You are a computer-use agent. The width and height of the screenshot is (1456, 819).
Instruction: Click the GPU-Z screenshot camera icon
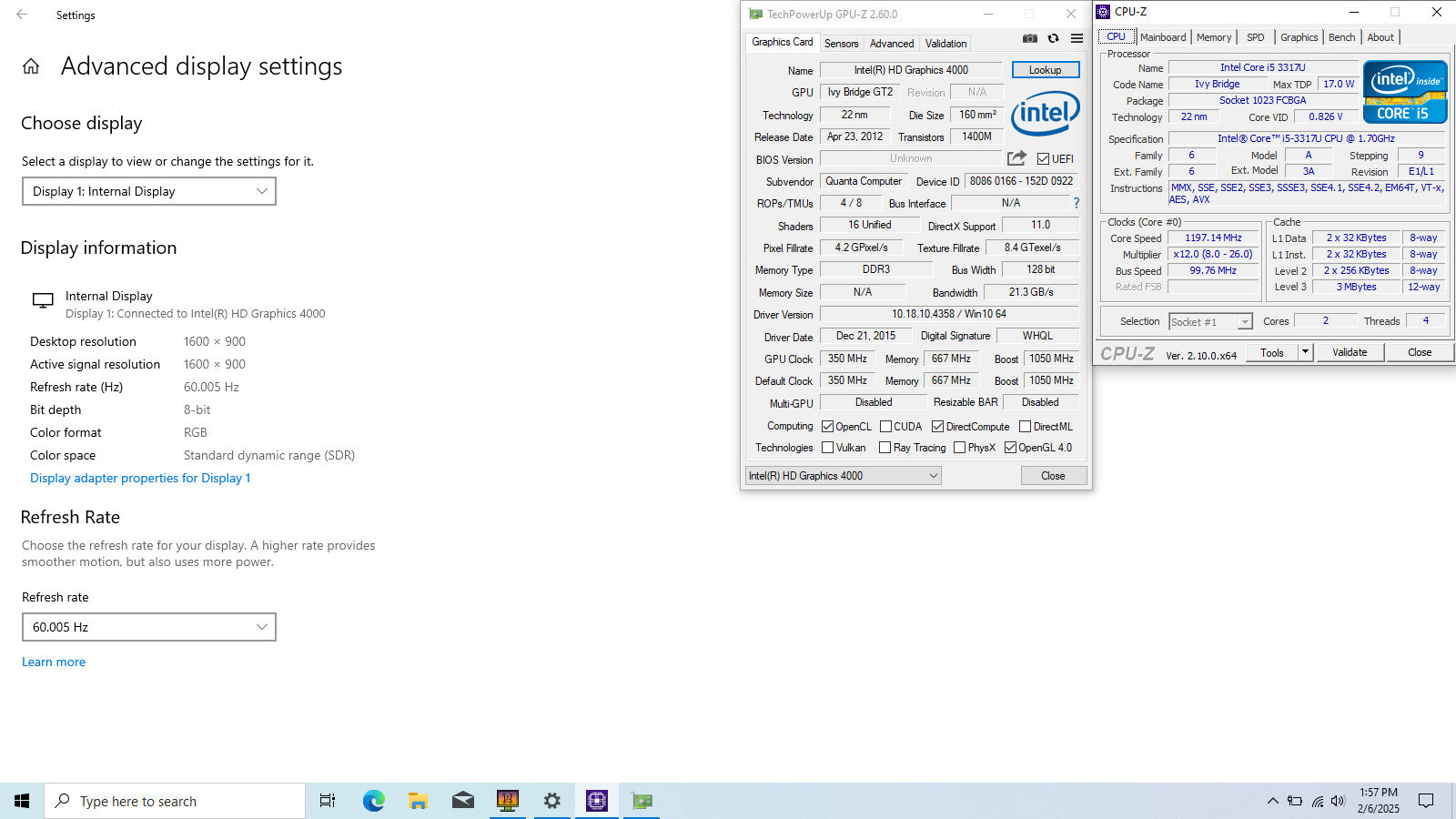pos(1029,38)
